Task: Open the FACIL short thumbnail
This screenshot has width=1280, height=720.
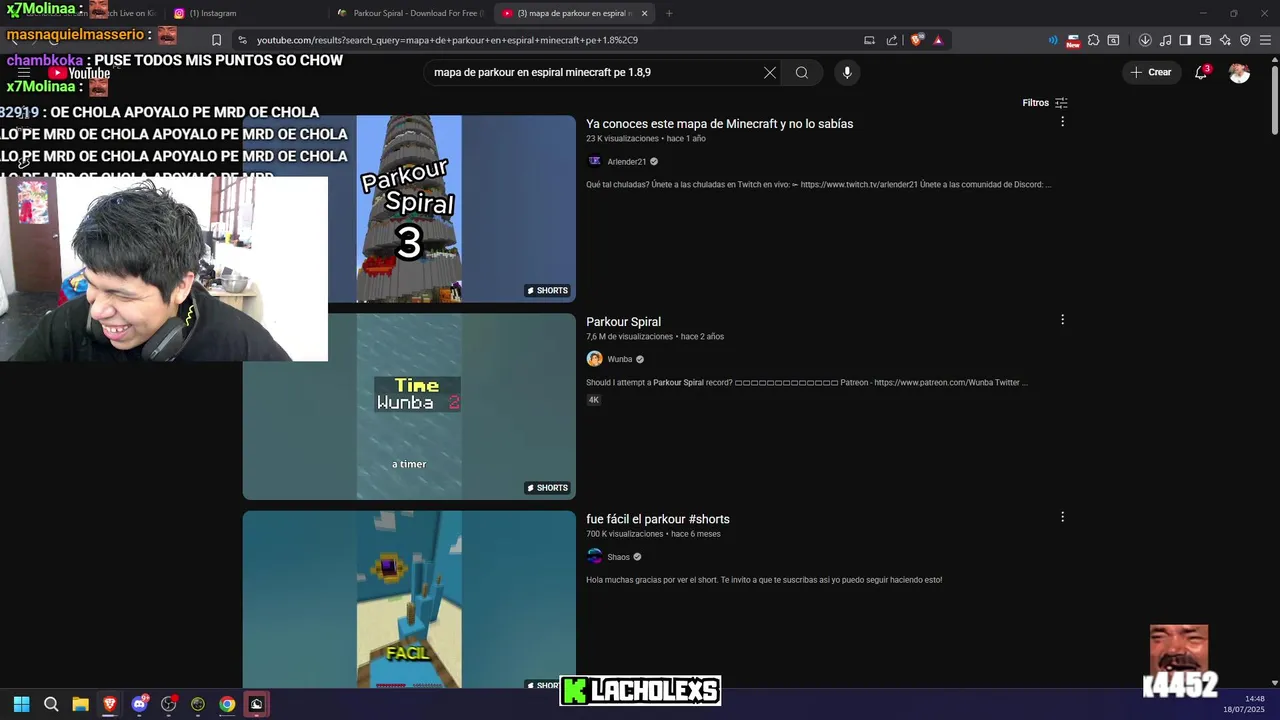Action: tap(409, 600)
